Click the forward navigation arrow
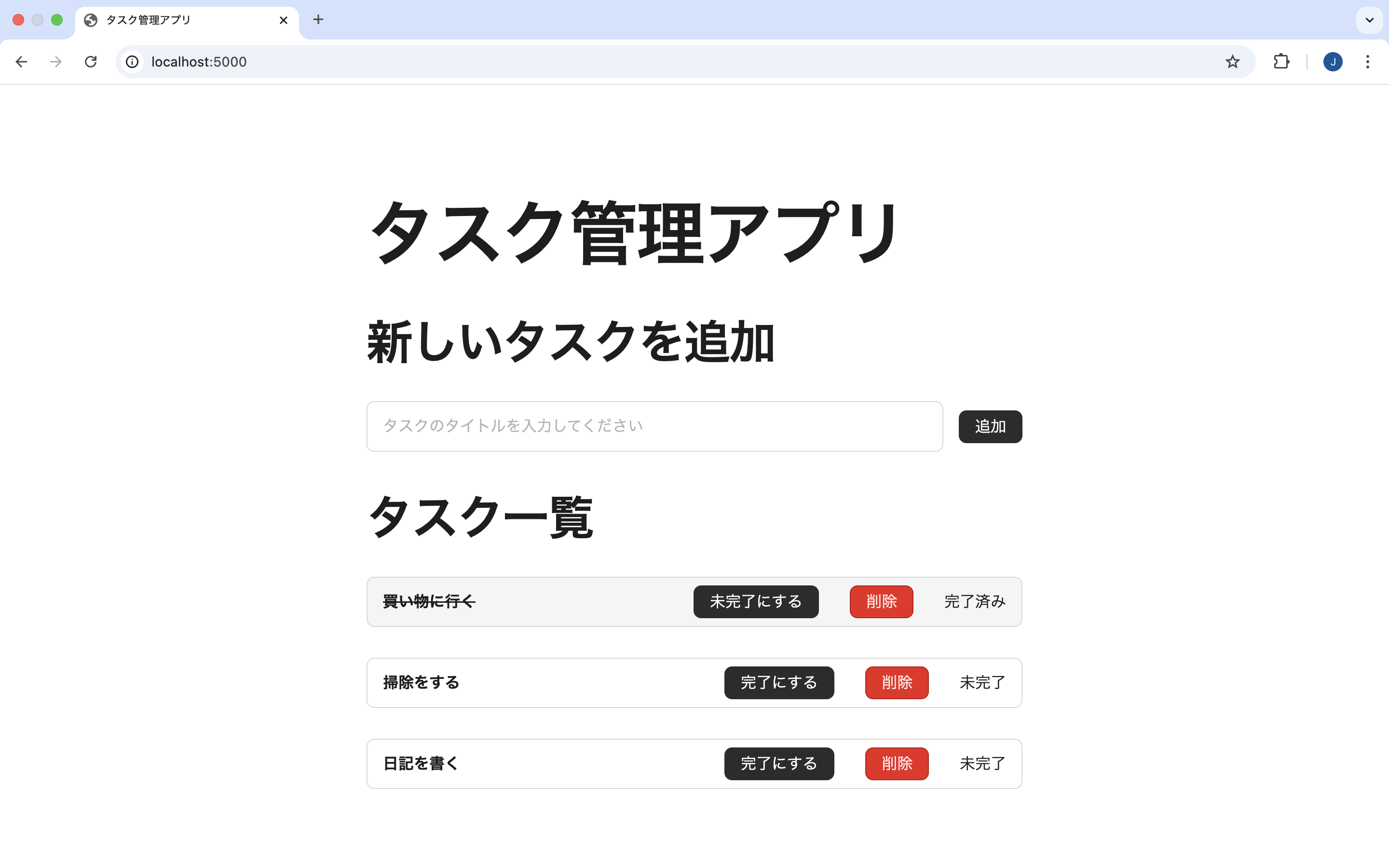 (55, 61)
